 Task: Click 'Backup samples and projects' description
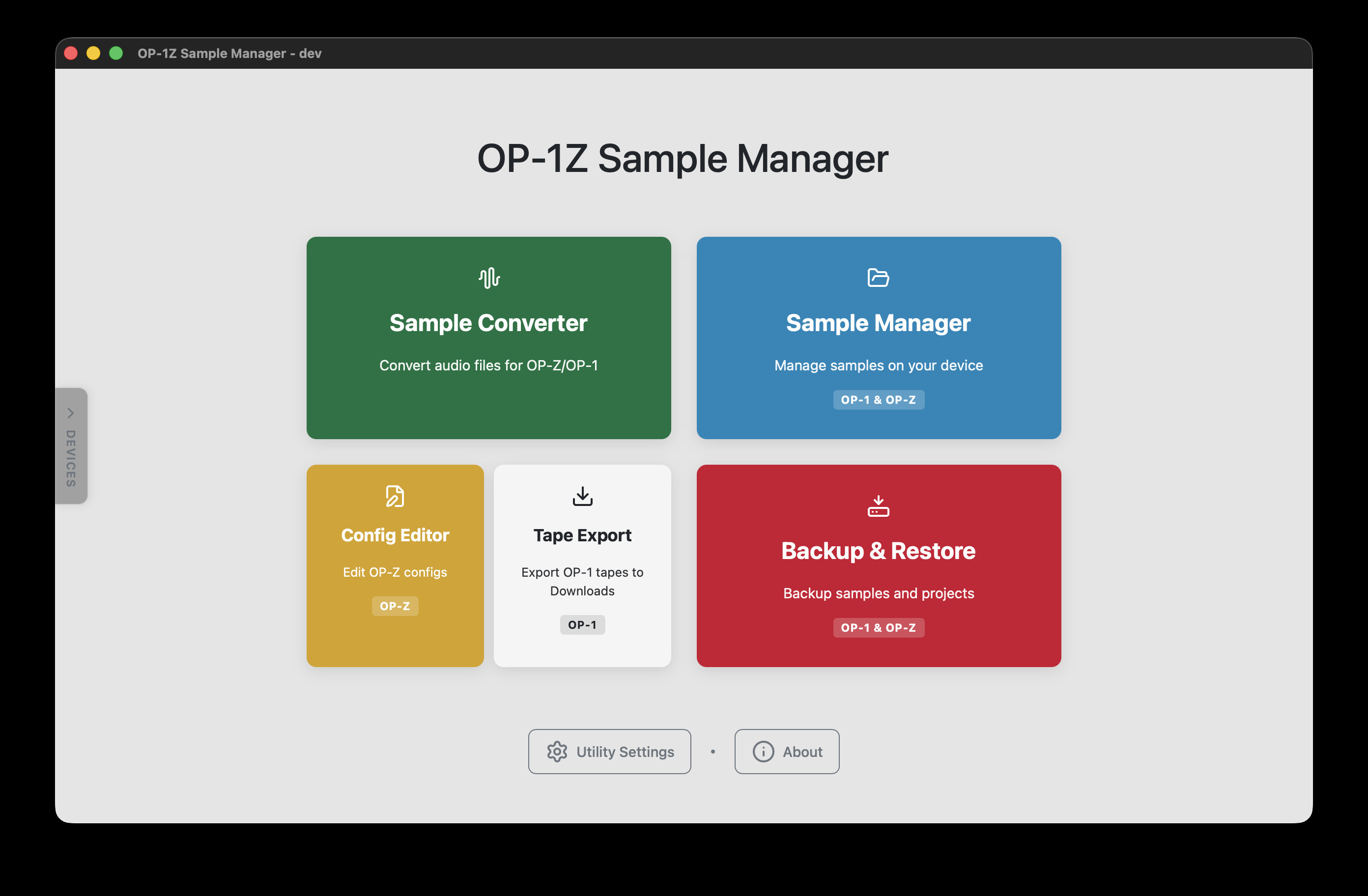click(878, 594)
